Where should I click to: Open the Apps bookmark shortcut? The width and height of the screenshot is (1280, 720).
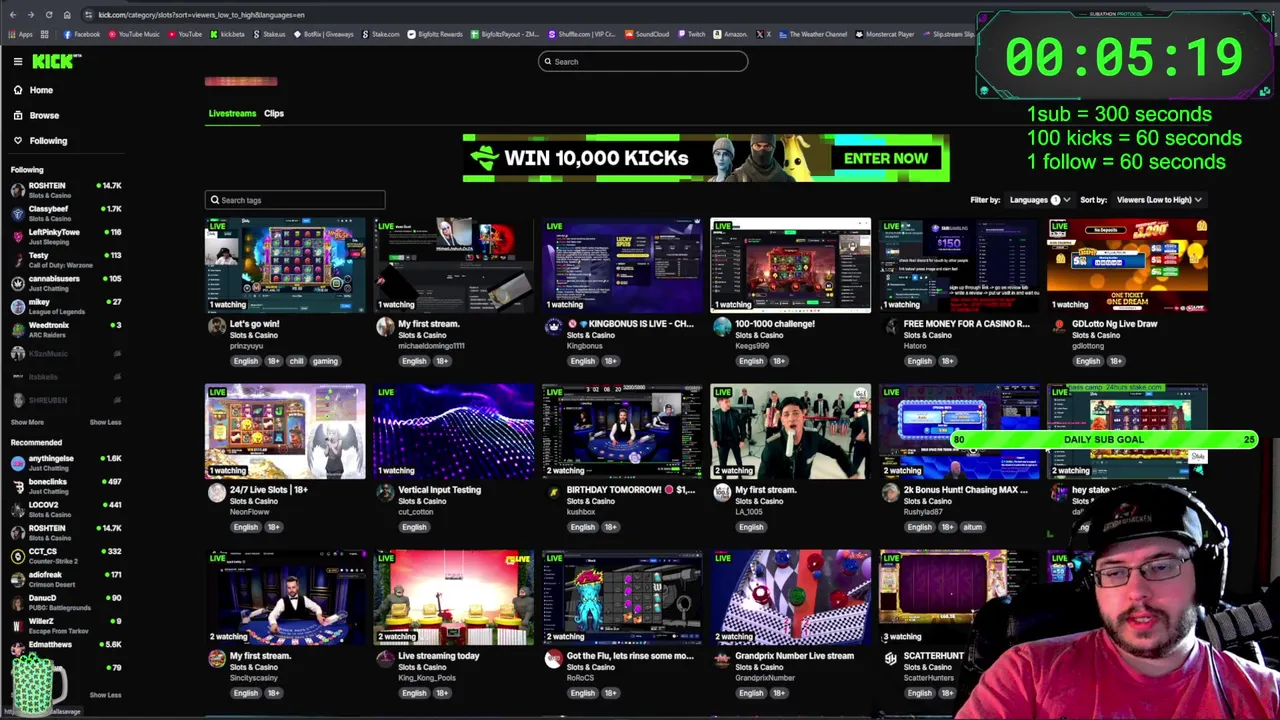20,34
